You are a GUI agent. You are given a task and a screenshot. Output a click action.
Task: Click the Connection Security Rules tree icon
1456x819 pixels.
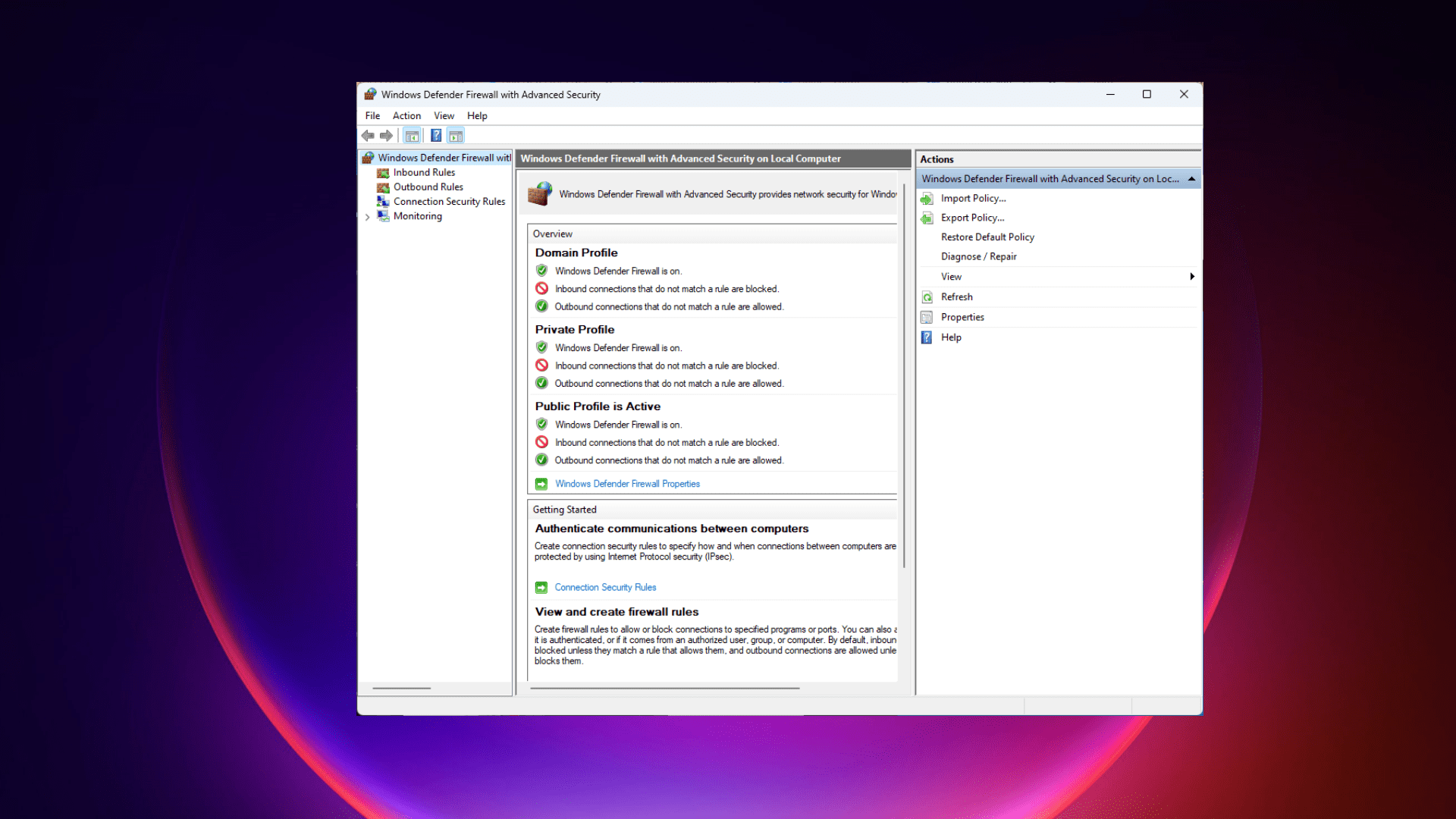[383, 202]
